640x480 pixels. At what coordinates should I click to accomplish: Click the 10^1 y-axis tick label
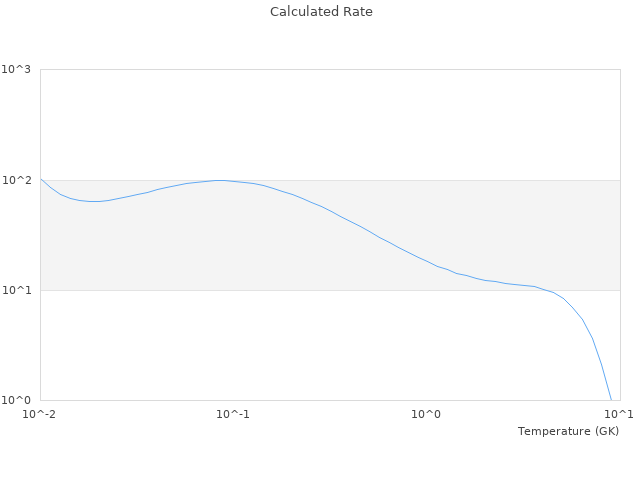pos(16,290)
